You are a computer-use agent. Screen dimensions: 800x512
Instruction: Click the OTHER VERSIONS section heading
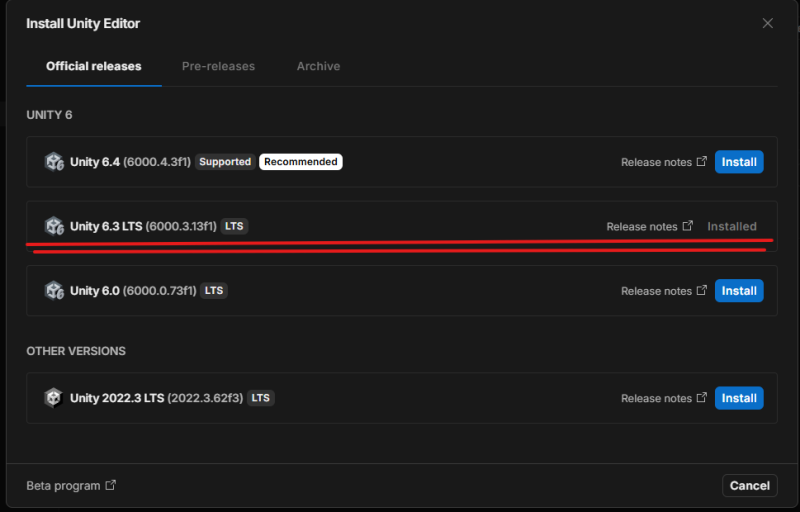point(76,351)
